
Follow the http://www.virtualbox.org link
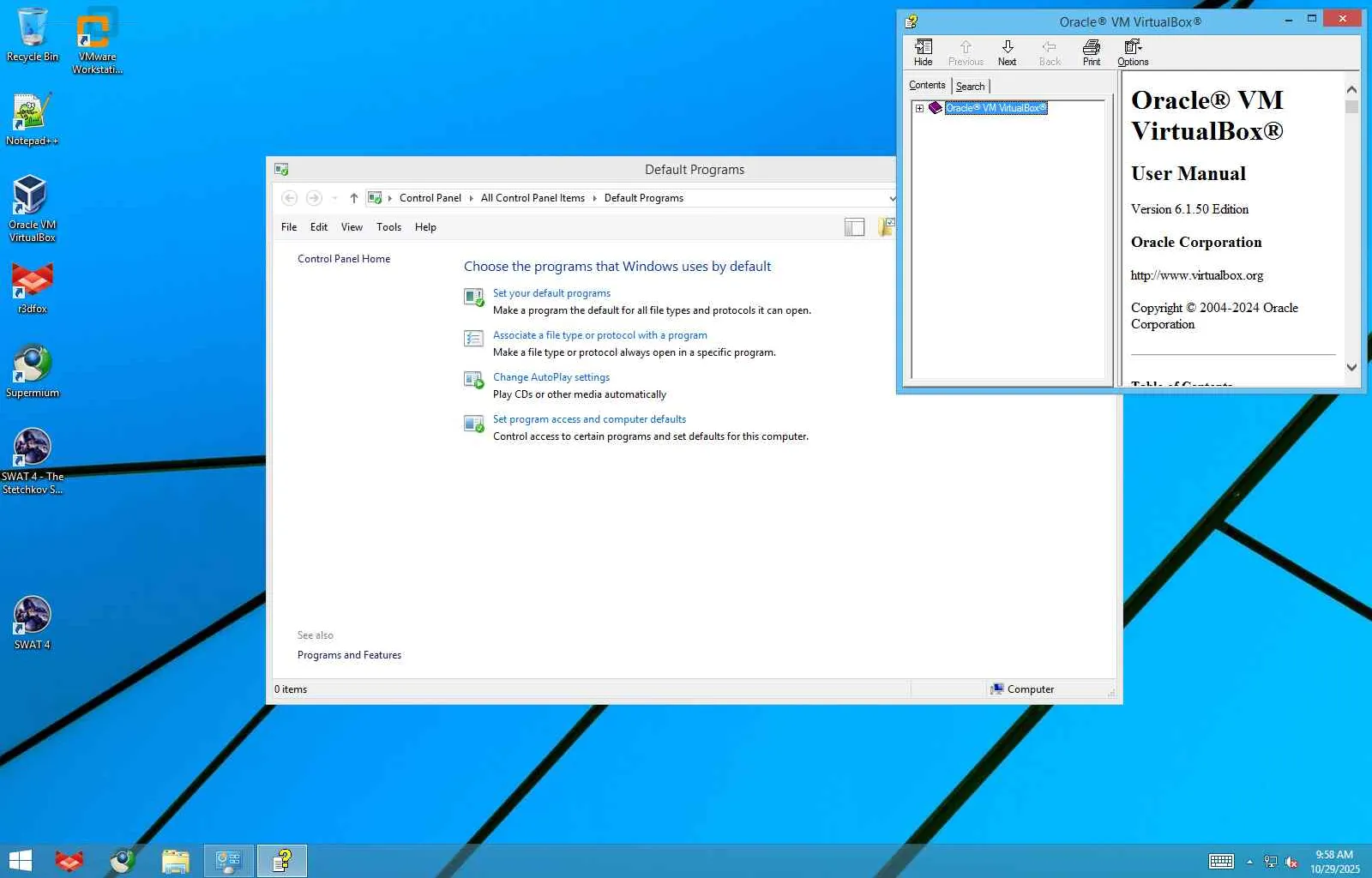click(1197, 275)
